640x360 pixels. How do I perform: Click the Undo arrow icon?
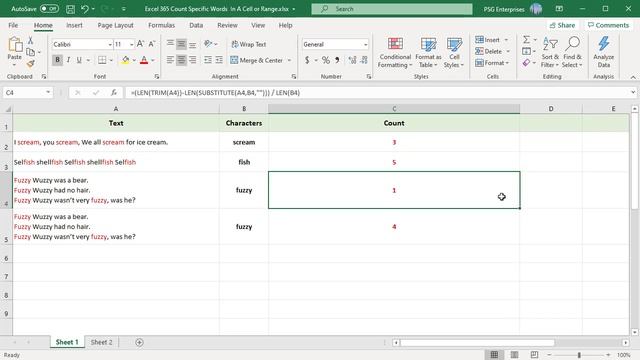click(84, 9)
